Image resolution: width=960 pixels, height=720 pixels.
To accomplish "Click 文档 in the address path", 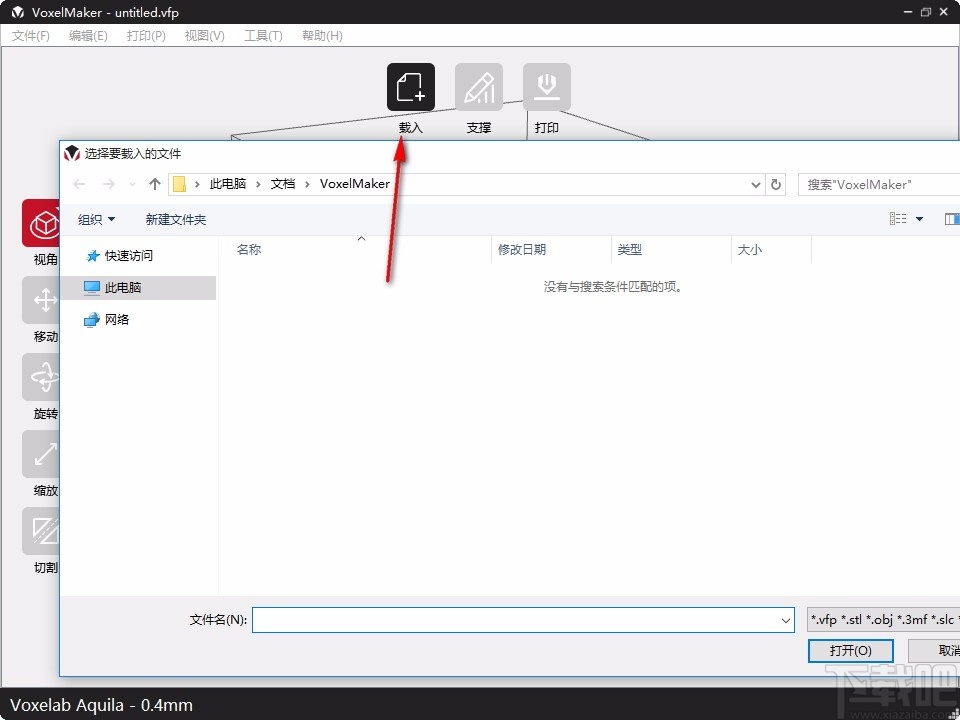I will click(x=283, y=184).
